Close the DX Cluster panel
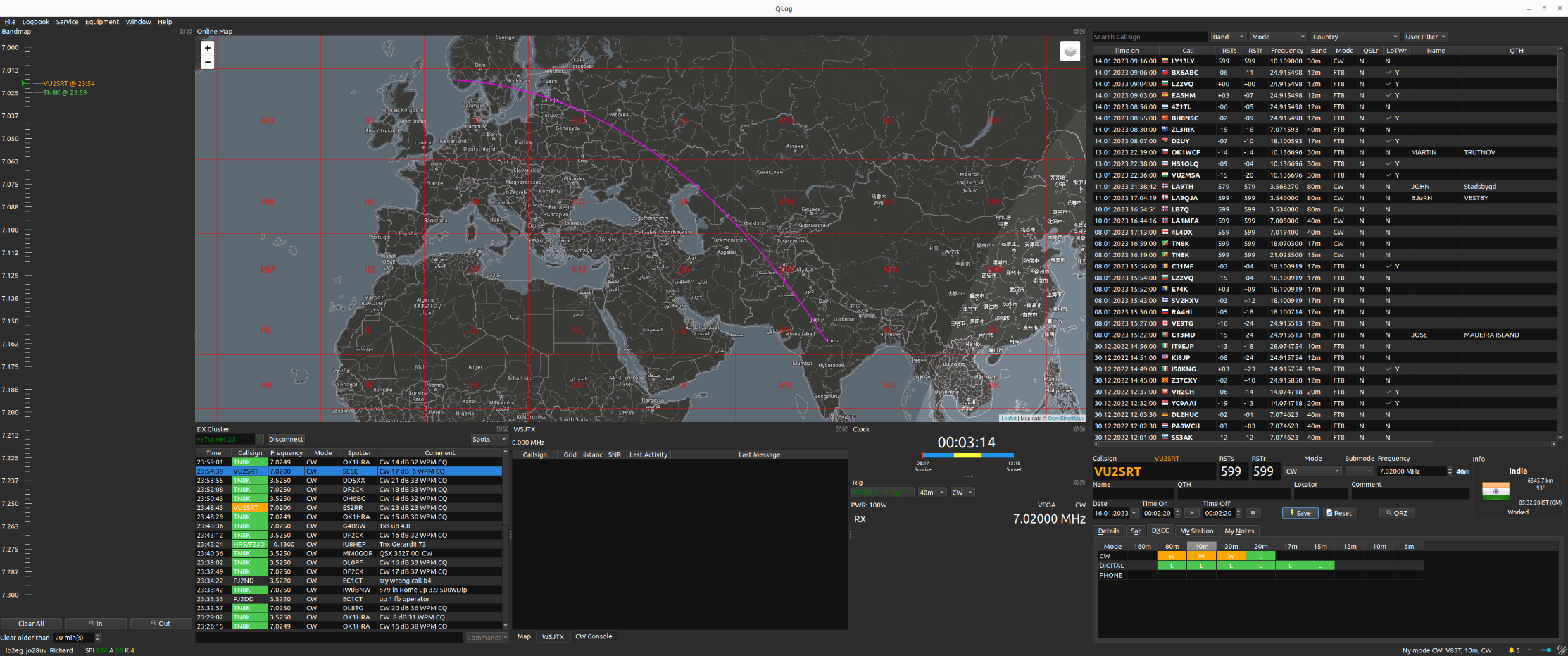1568x656 pixels. pos(506,429)
